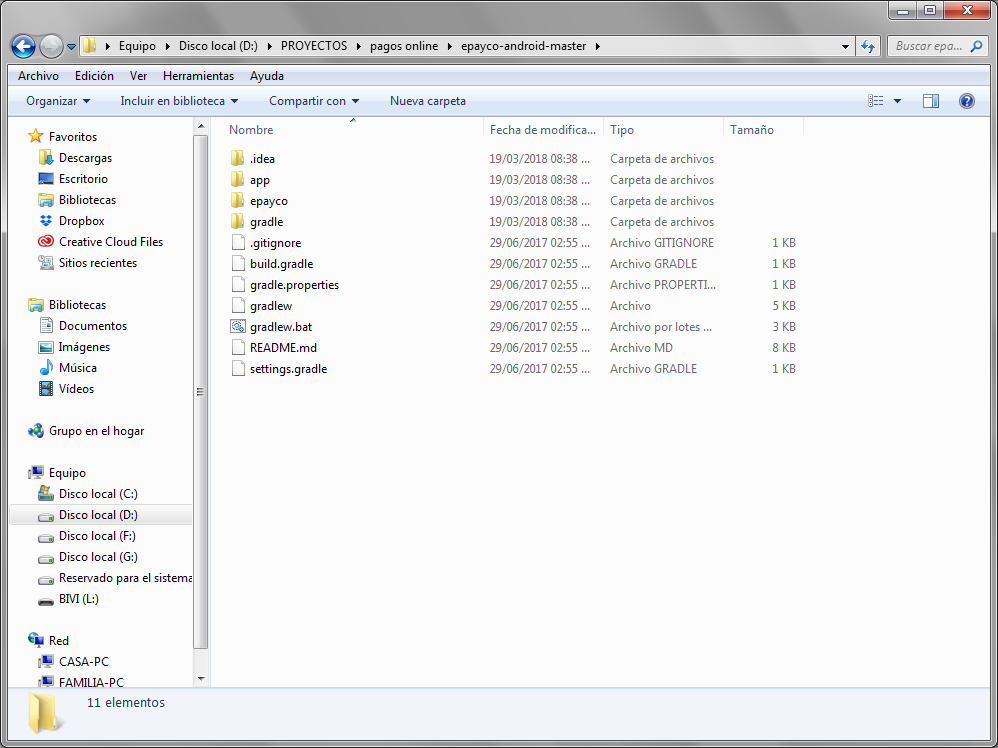The height and width of the screenshot is (748, 998).
Task: Select the app folder icon
Action: 237,180
